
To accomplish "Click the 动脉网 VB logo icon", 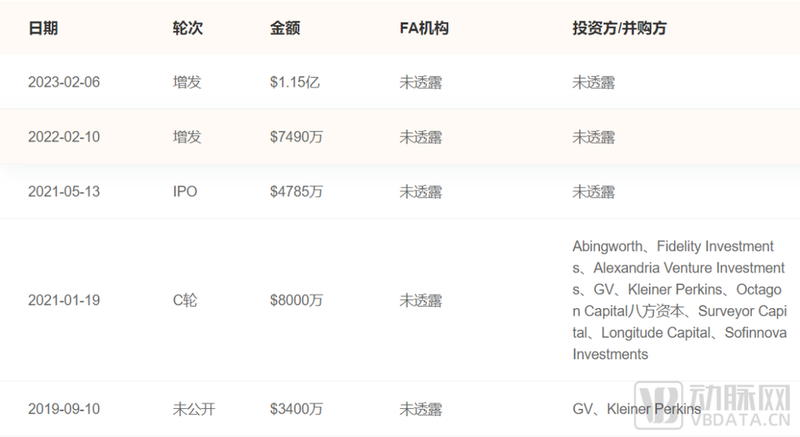I will pyautogui.click(x=682, y=409).
